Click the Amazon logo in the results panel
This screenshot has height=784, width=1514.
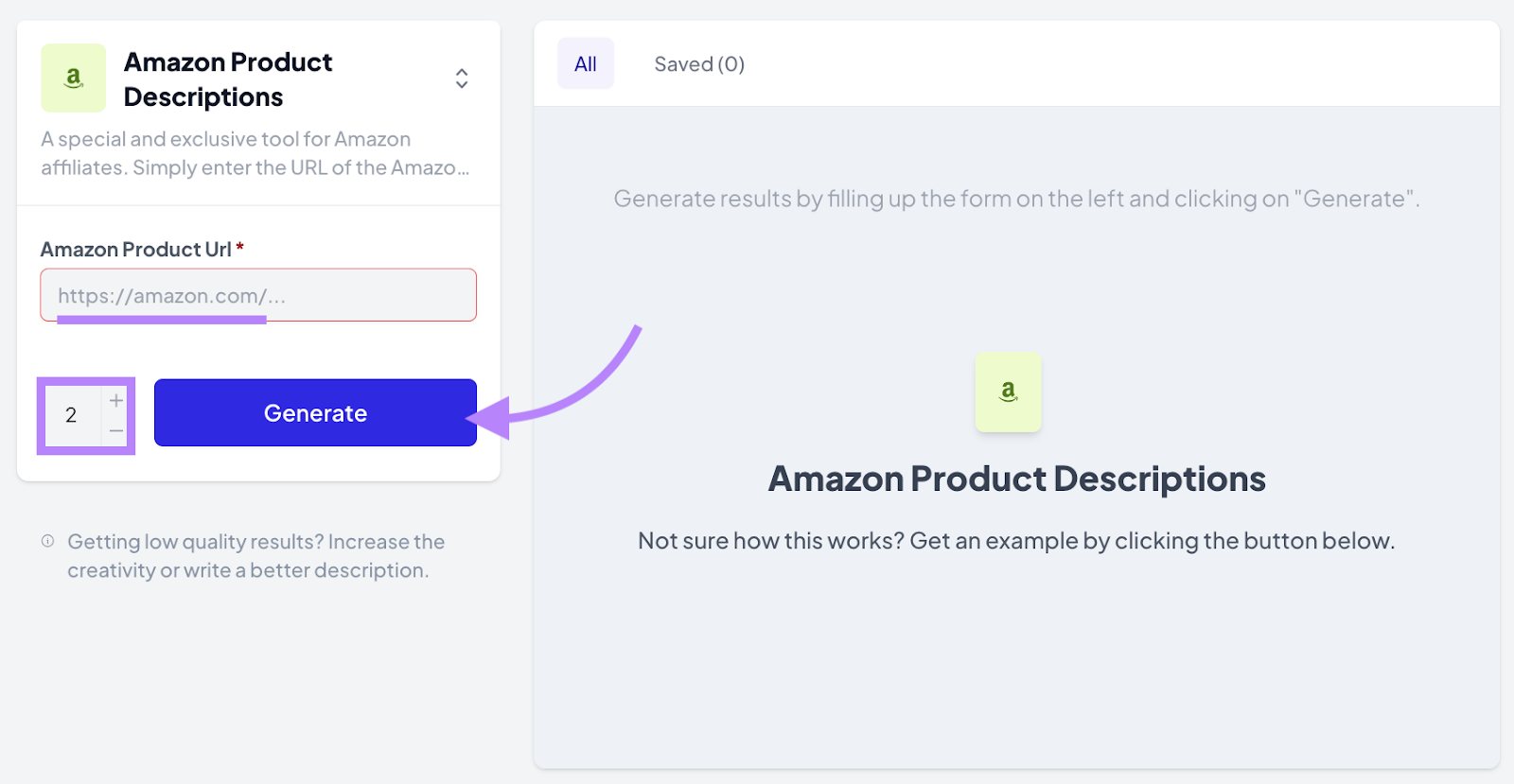(1008, 392)
